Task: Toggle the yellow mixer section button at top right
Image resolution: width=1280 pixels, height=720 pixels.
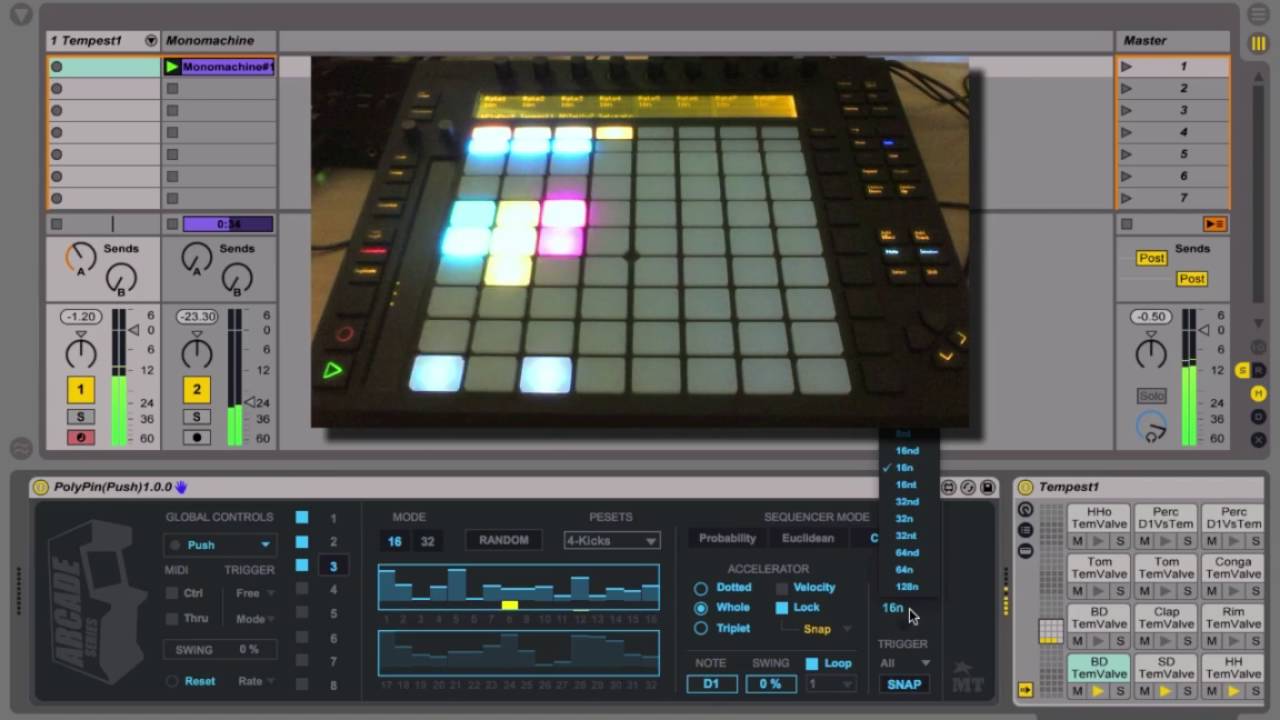Action: click(1259, 43)
